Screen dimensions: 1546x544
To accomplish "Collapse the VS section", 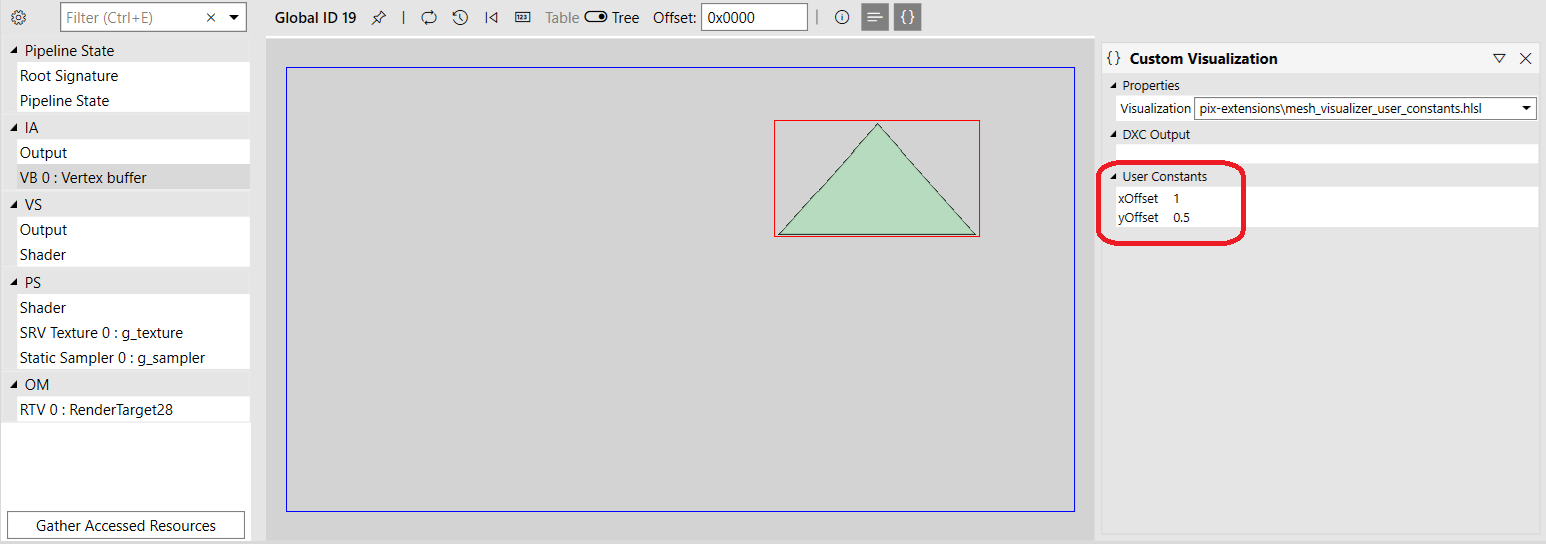I will (14, 205).
